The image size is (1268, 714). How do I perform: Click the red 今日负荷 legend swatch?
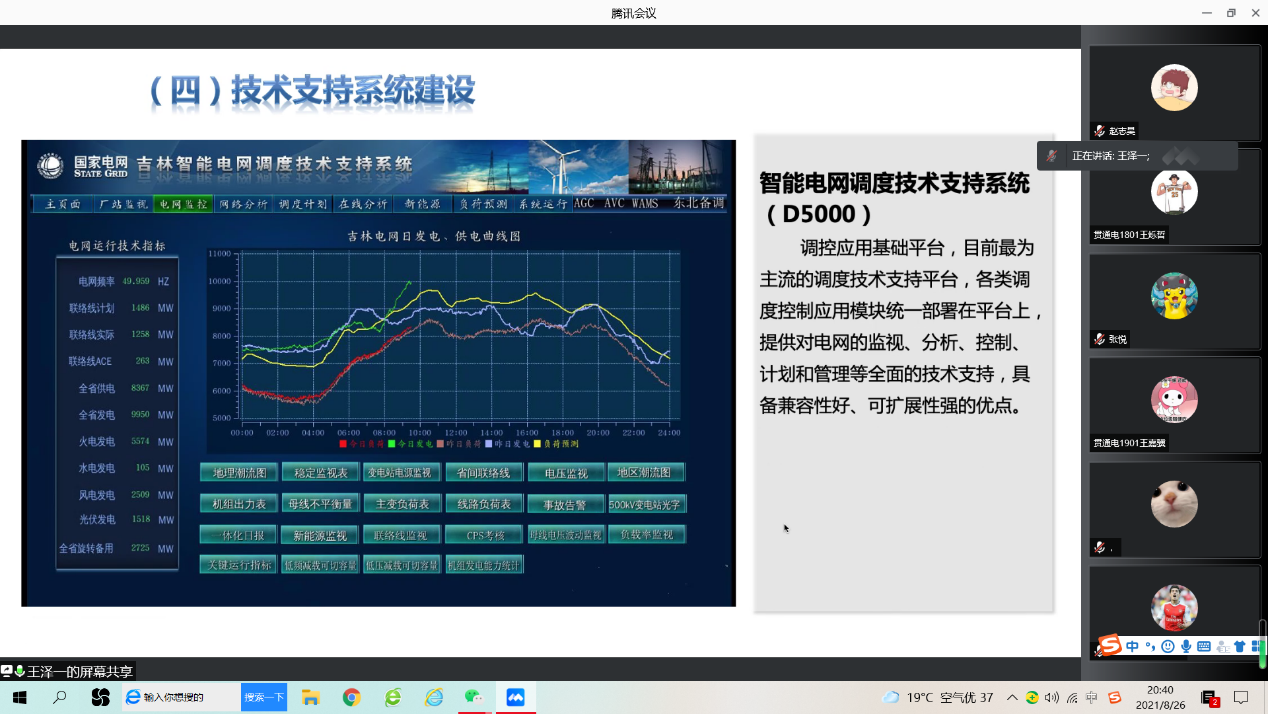[343, 443]
